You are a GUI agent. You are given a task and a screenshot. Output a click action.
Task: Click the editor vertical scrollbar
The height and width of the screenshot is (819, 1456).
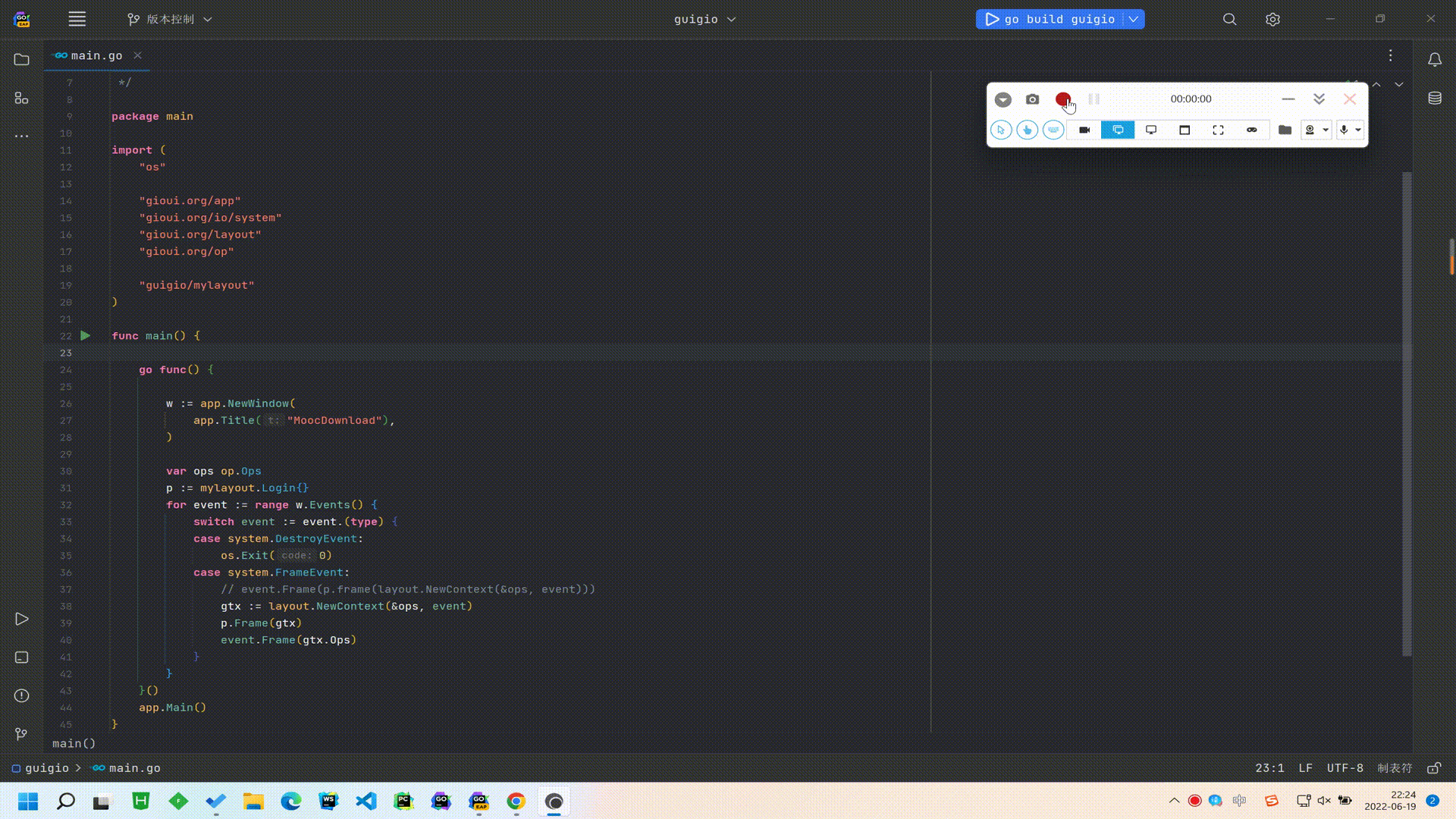(x=1407, y=413)
